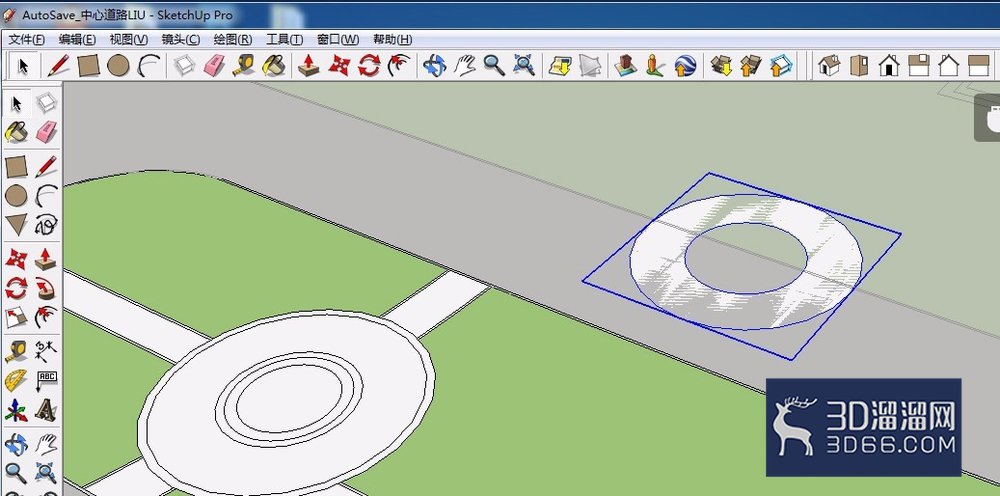
Task: Switch to Front view house icon
Action: [x=888, y=65]
